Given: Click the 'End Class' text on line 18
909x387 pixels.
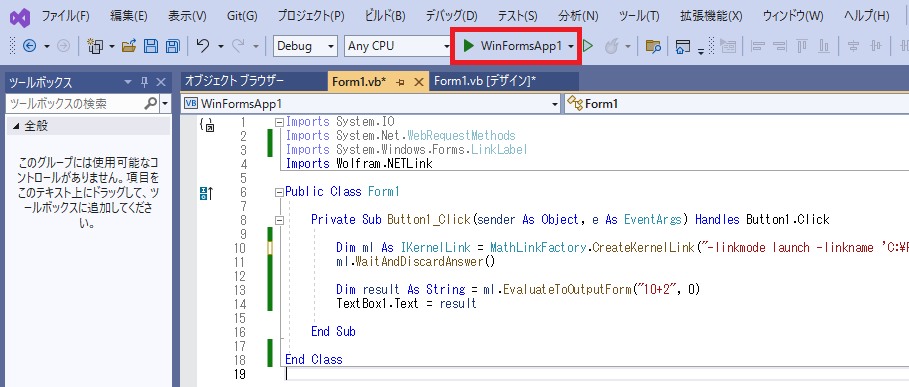Looking at the screenshot, I should 314,360.
